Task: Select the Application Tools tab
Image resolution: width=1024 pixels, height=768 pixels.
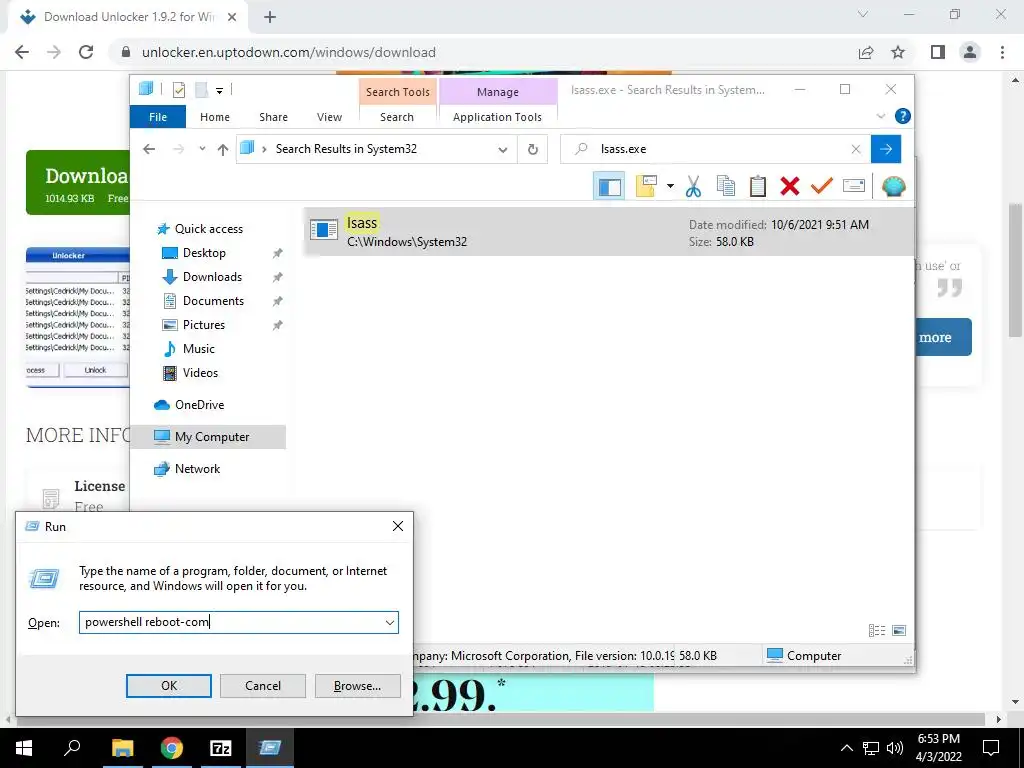Action: pyautogui.click(x=497, y=117)
